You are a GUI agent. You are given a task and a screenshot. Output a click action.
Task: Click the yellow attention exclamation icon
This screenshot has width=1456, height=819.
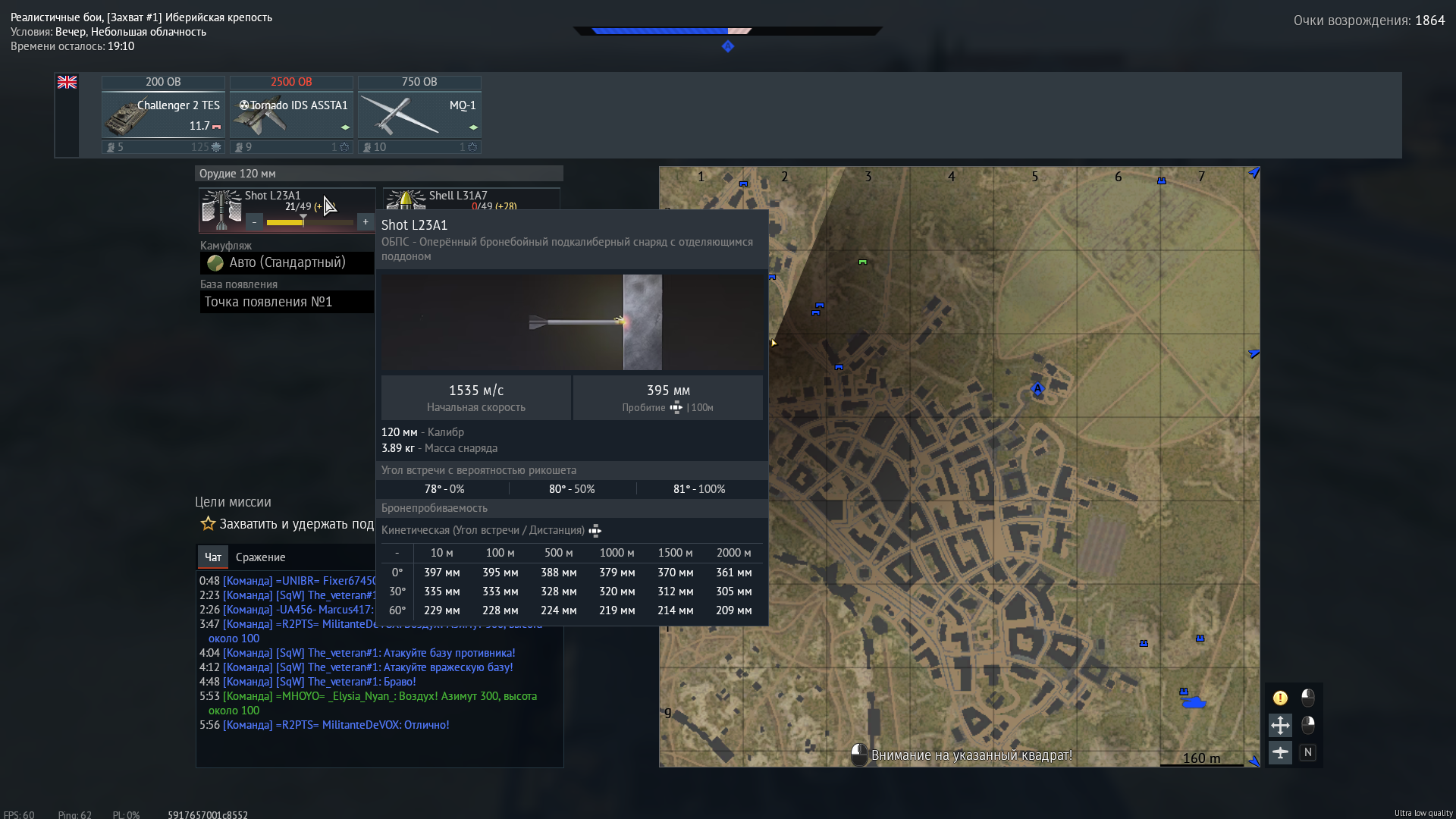1280,698
